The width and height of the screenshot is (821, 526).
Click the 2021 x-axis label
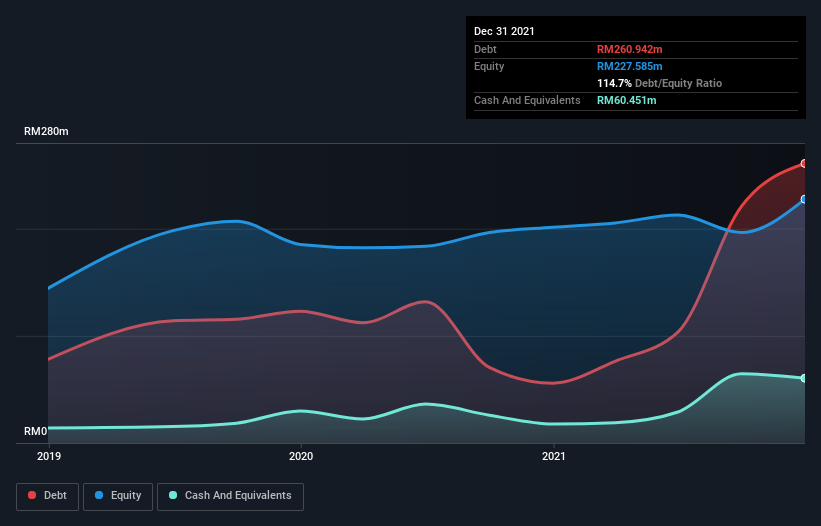pyautogui.click(x=553, y=456)
